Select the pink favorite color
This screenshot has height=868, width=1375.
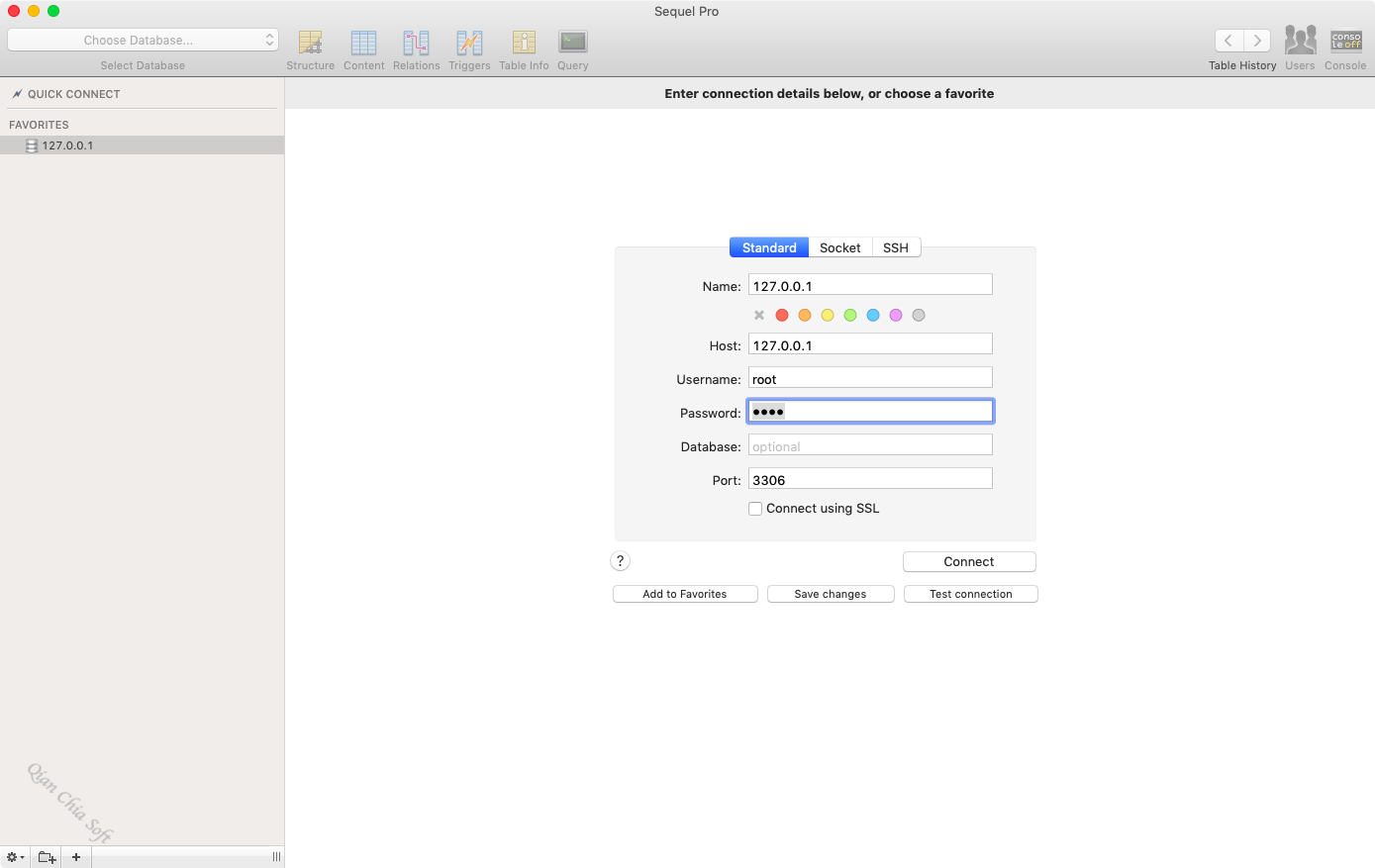(896, 316)
